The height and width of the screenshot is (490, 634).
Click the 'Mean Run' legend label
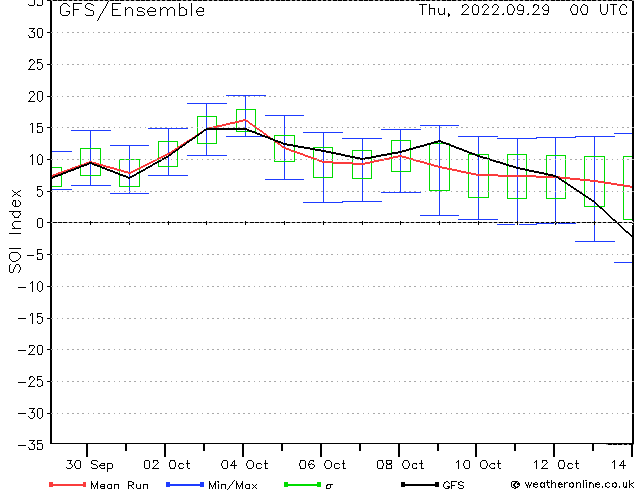tap(119, 485)
